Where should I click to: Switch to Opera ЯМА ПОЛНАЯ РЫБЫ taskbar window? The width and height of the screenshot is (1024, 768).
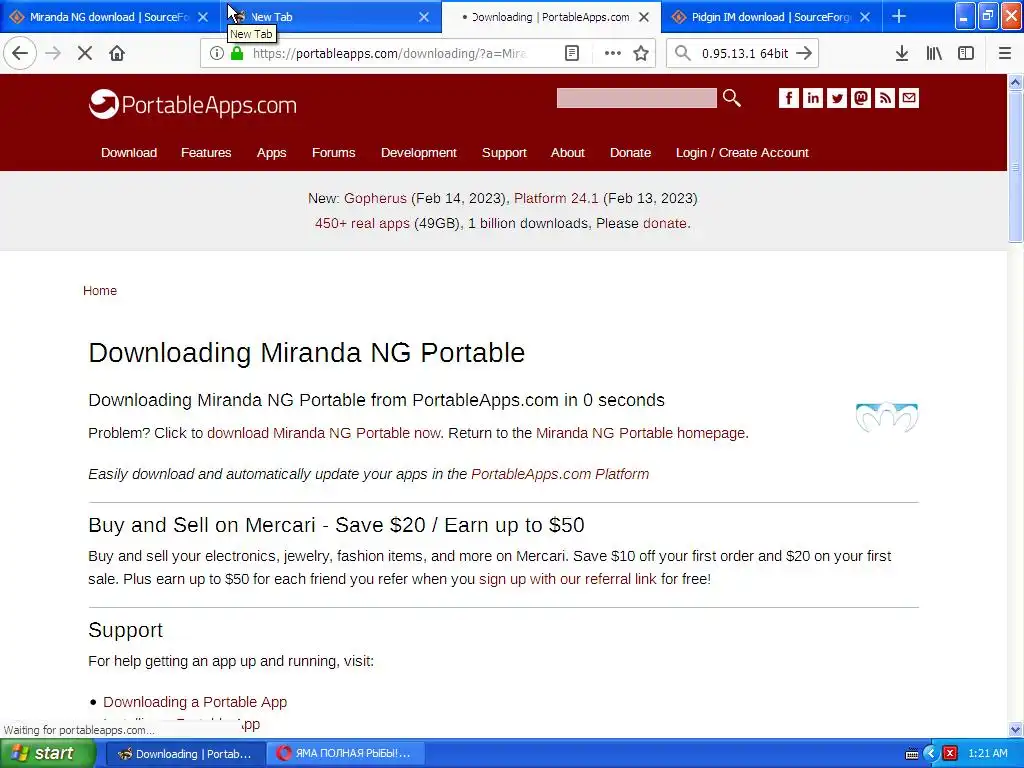(x=345, y=754)
